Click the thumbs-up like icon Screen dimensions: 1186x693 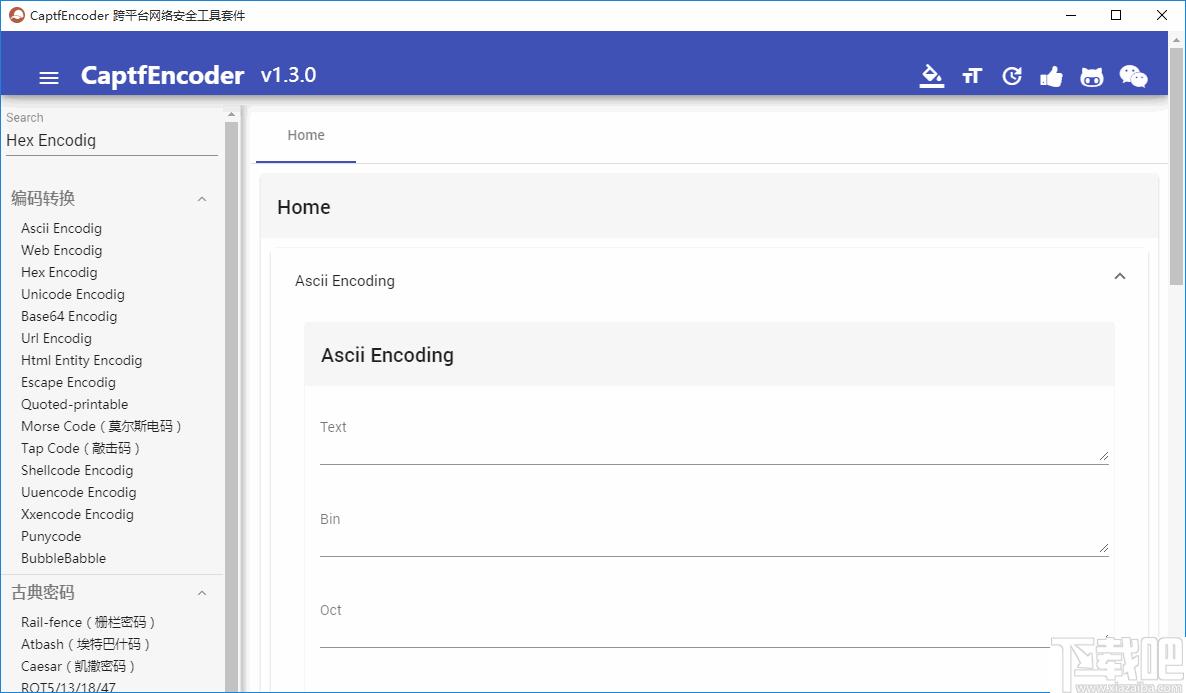click(1051, 76)
